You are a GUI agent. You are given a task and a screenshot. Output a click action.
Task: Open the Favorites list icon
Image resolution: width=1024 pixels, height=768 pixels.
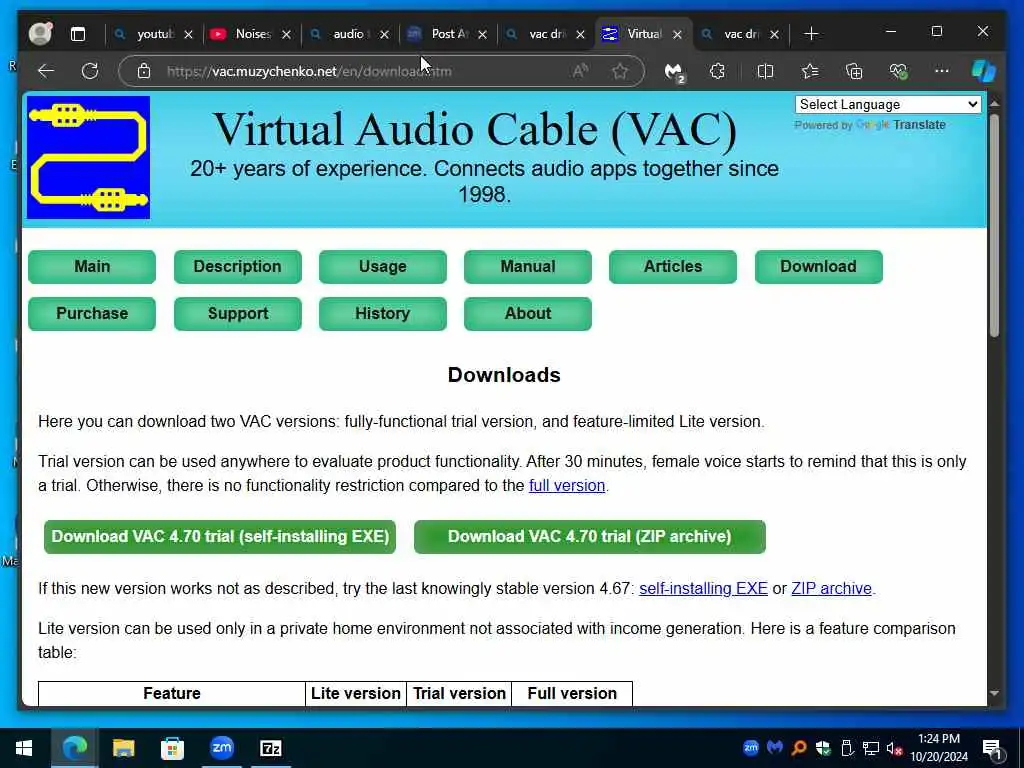(x=810, y=71)
